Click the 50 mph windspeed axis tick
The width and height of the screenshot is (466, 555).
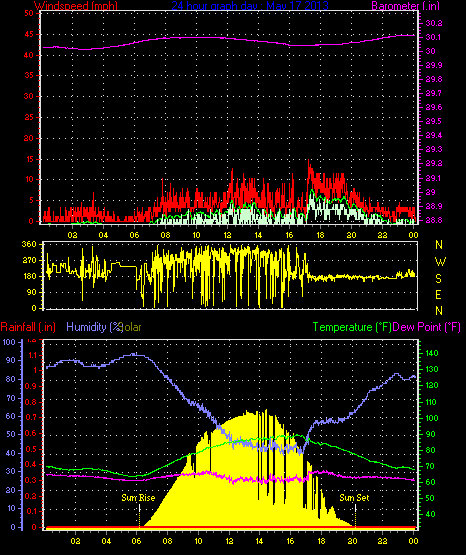pyautogui.click(x=29, y=13)
